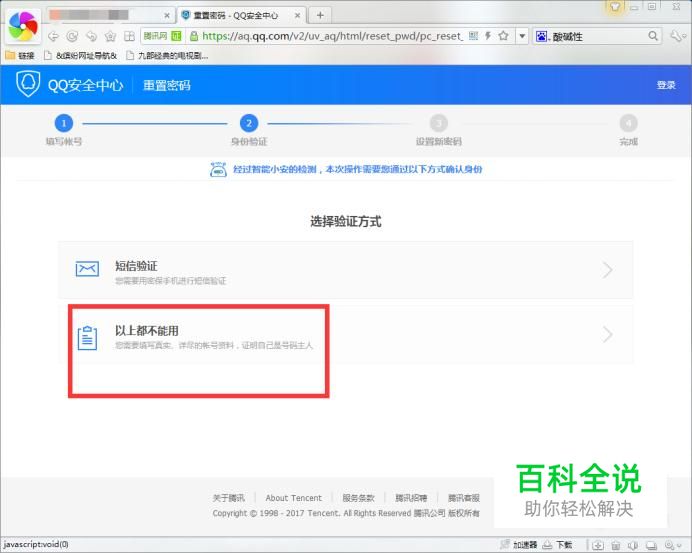Click the 重置密码 header text
The image size is (692, 553).
[x=166, y=85]
